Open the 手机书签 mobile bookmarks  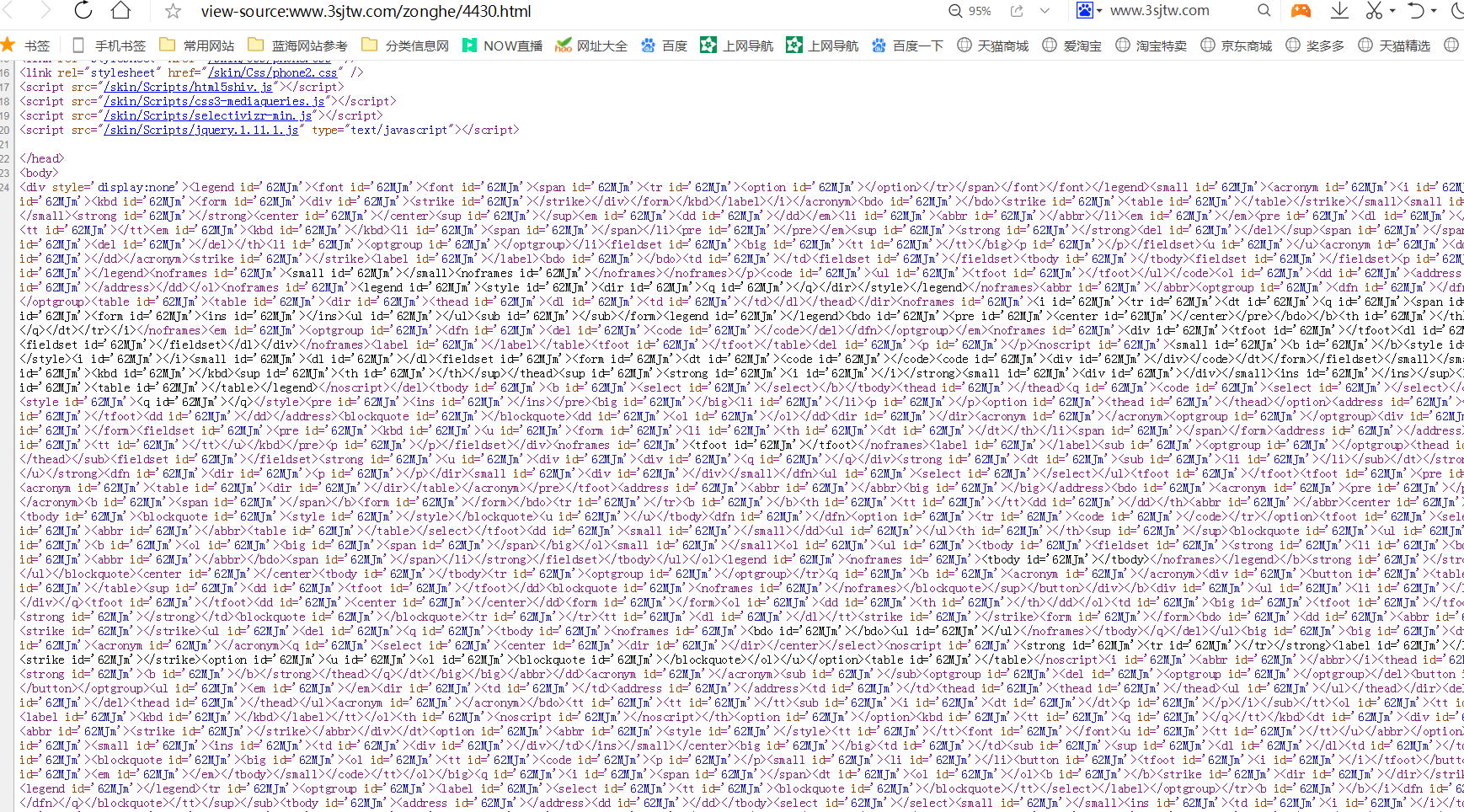click(x=109, y=45)
